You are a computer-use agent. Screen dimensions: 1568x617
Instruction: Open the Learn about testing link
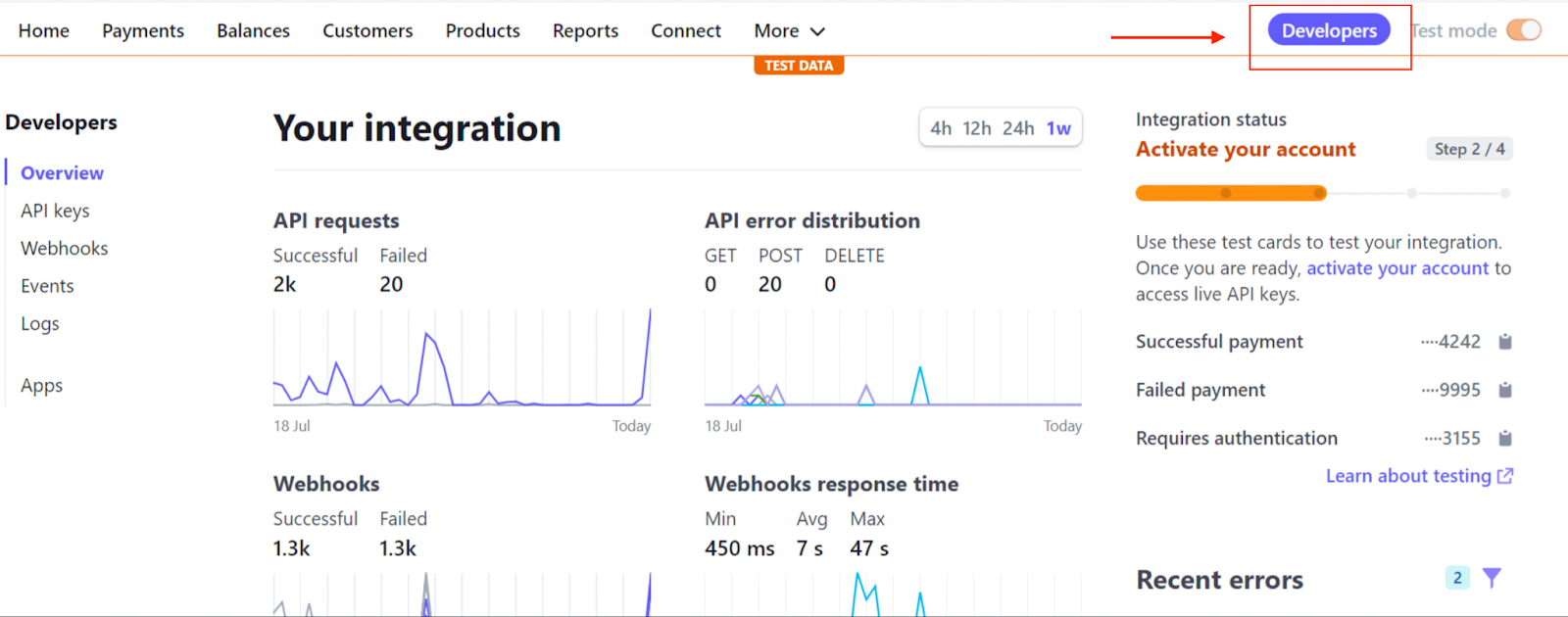click(x=1408, y=476)
